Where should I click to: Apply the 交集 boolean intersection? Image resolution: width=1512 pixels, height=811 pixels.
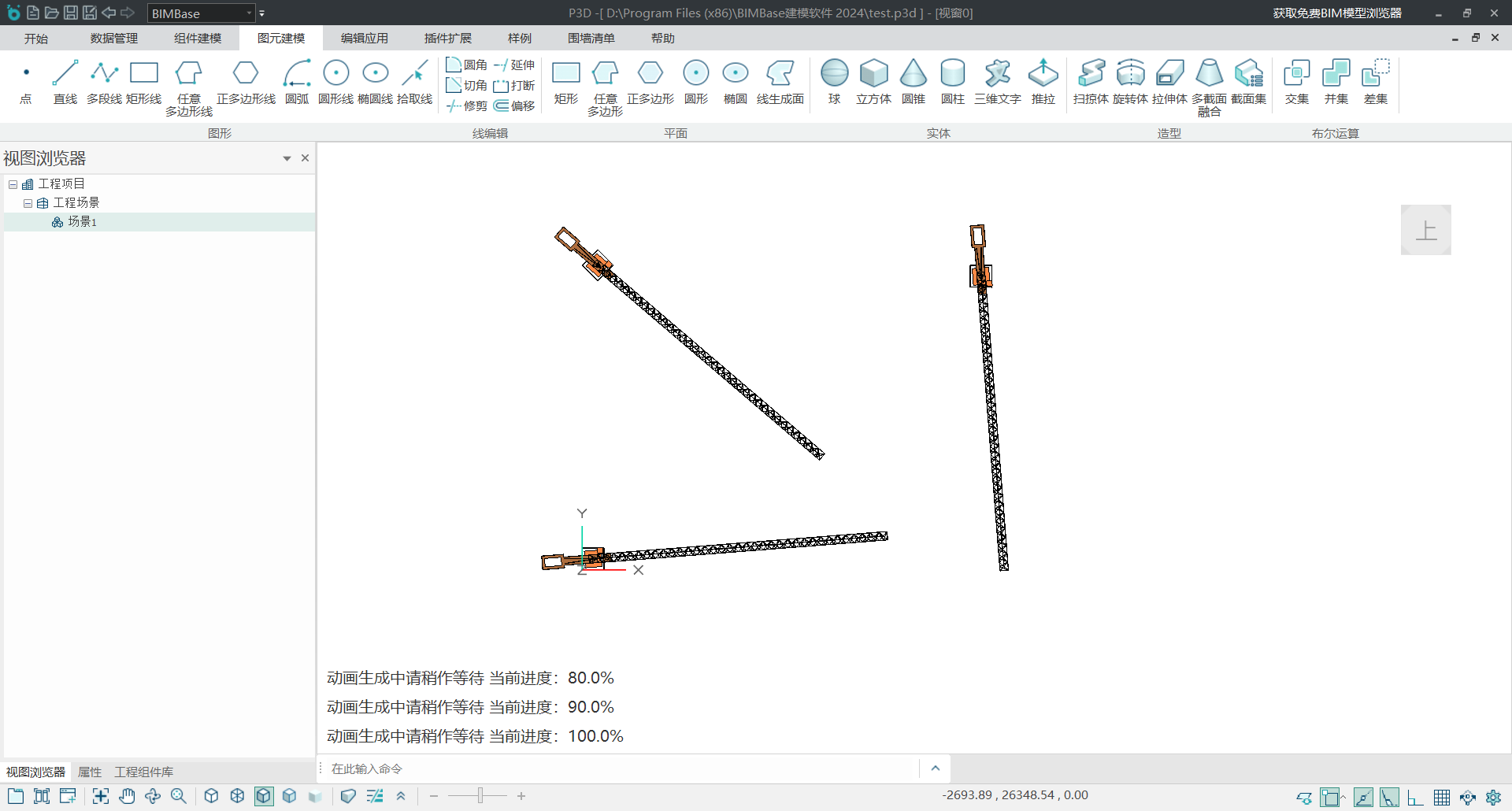(1297, 82)
